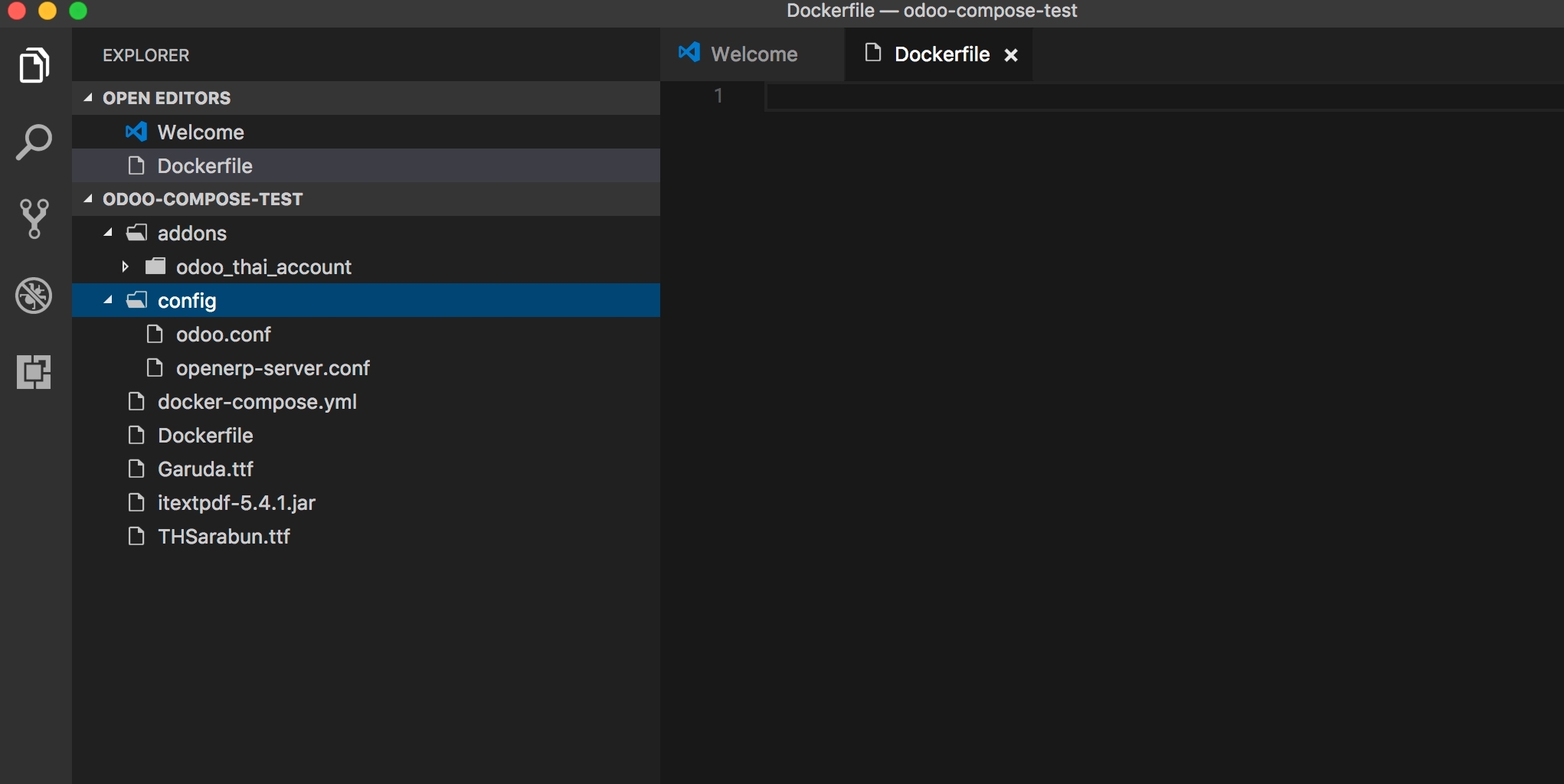The height and width of the screenshot is (784, 1564).
Task: Open the Search view in activity bar
Action: [x=34, y=142]
